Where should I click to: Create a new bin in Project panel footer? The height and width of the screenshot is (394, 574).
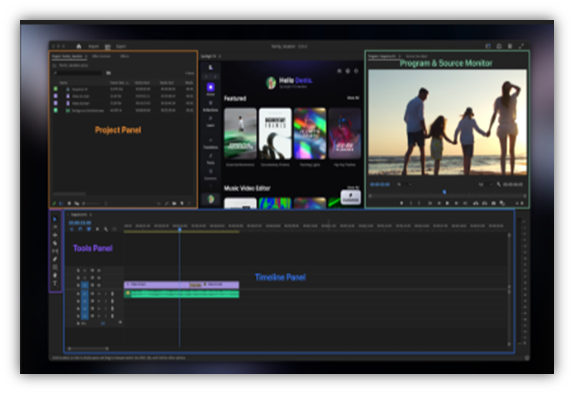[174, 203]
